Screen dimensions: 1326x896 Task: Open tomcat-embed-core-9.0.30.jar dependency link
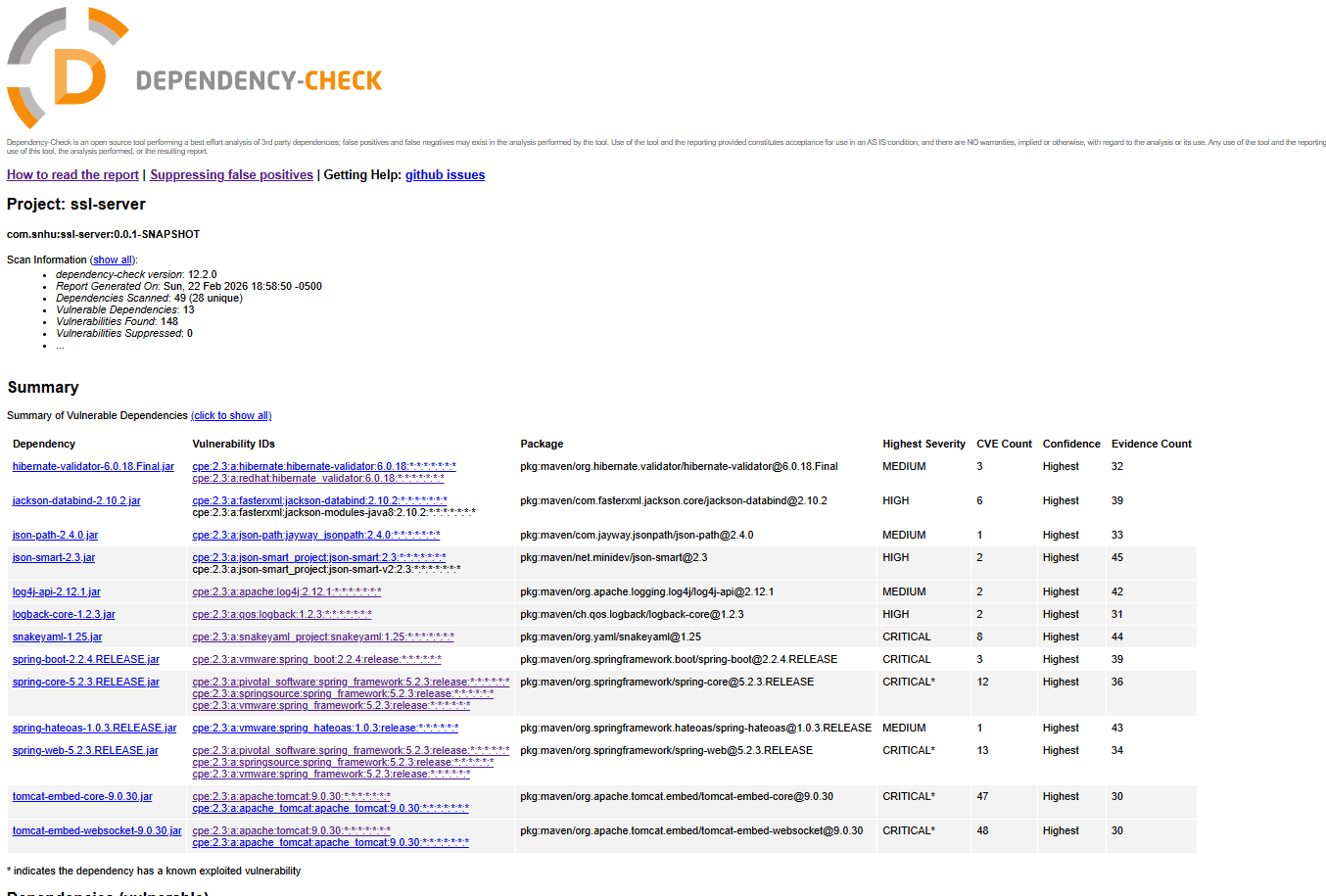[x=82, y=797]
